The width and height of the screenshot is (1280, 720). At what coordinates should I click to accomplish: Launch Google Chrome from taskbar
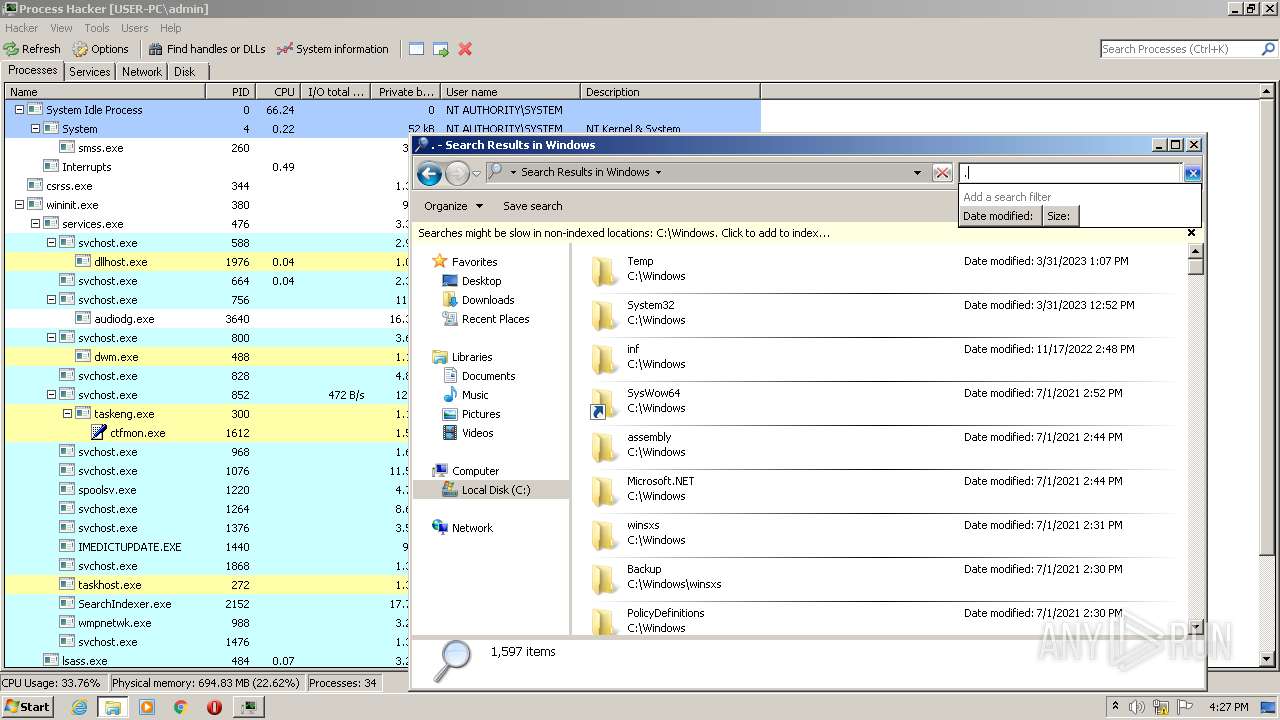click(x=181, y=707)
